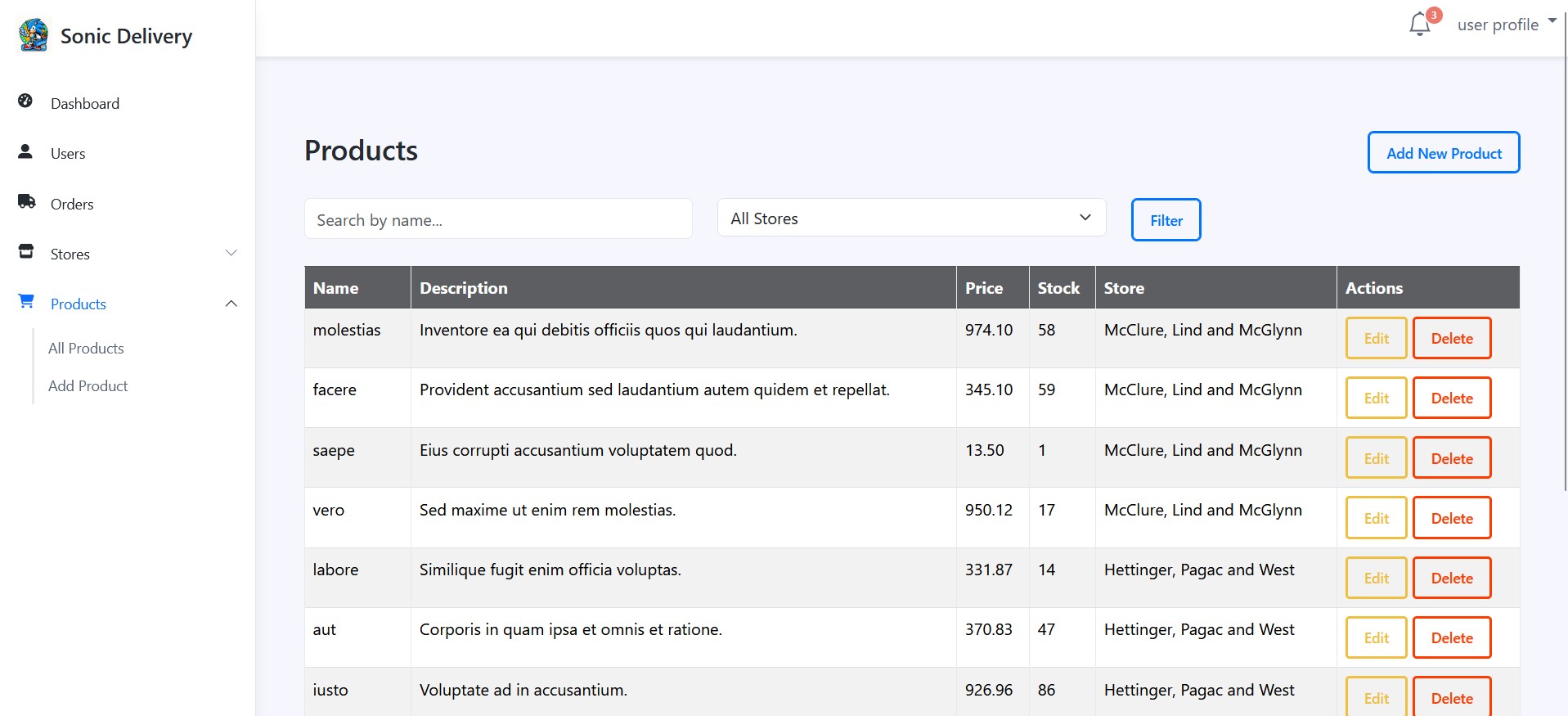This screenshot has height=716, width=1568.
Task: Edit the labore product
Action: pos(1376,578)
